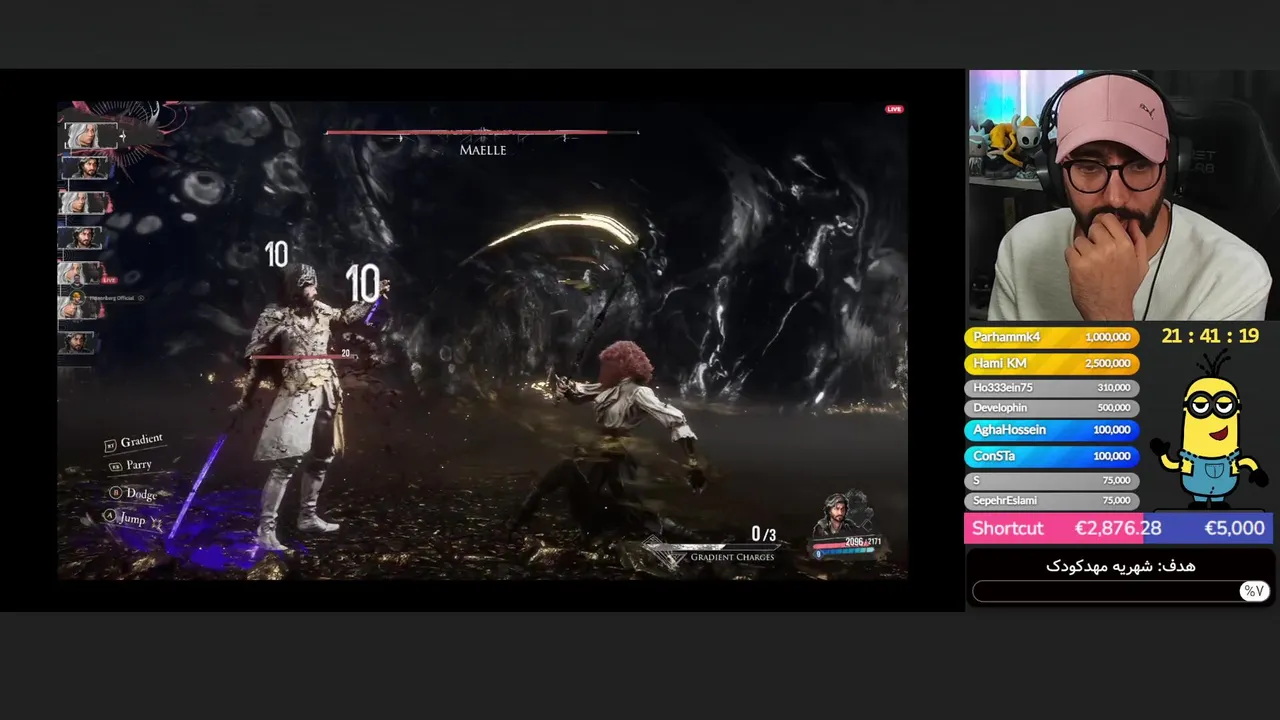Screen dimensions: 1280x720
Task: Click the RT button icon beside Gradient
Action: pos(111,445)
